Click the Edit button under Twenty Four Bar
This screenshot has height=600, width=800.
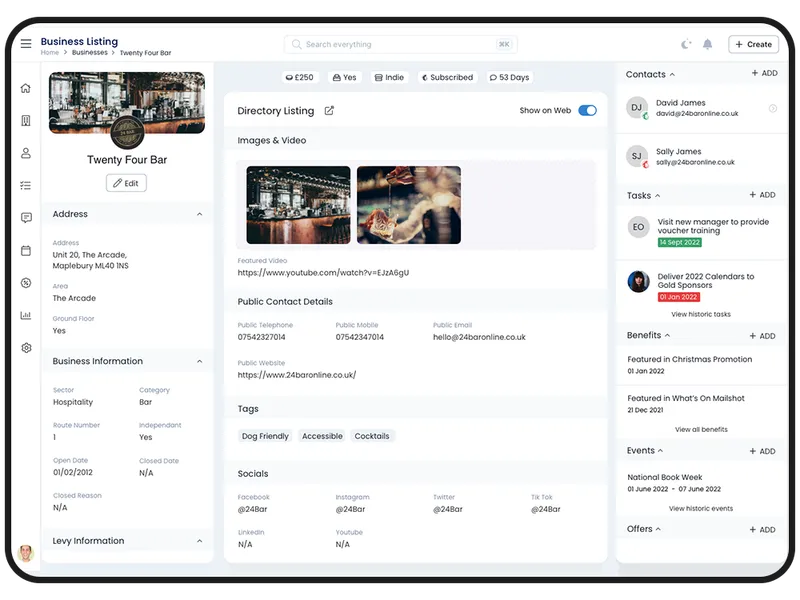pyautogui.click(x=126, y=183)
